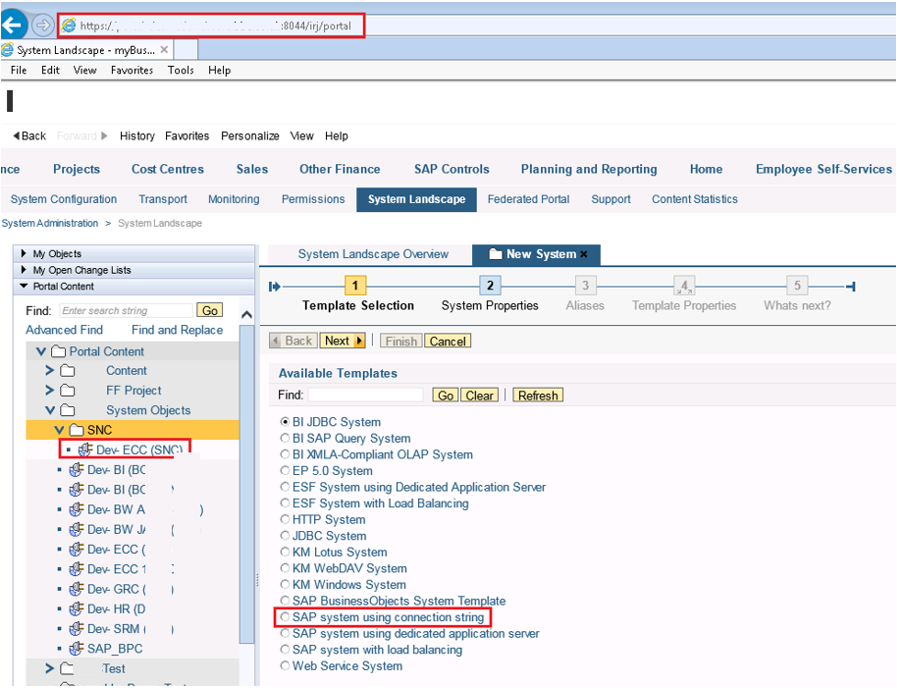This screenshot has height=690, width=905.
Task: Click the browser back arrow button
Action: tap(14, 24)
